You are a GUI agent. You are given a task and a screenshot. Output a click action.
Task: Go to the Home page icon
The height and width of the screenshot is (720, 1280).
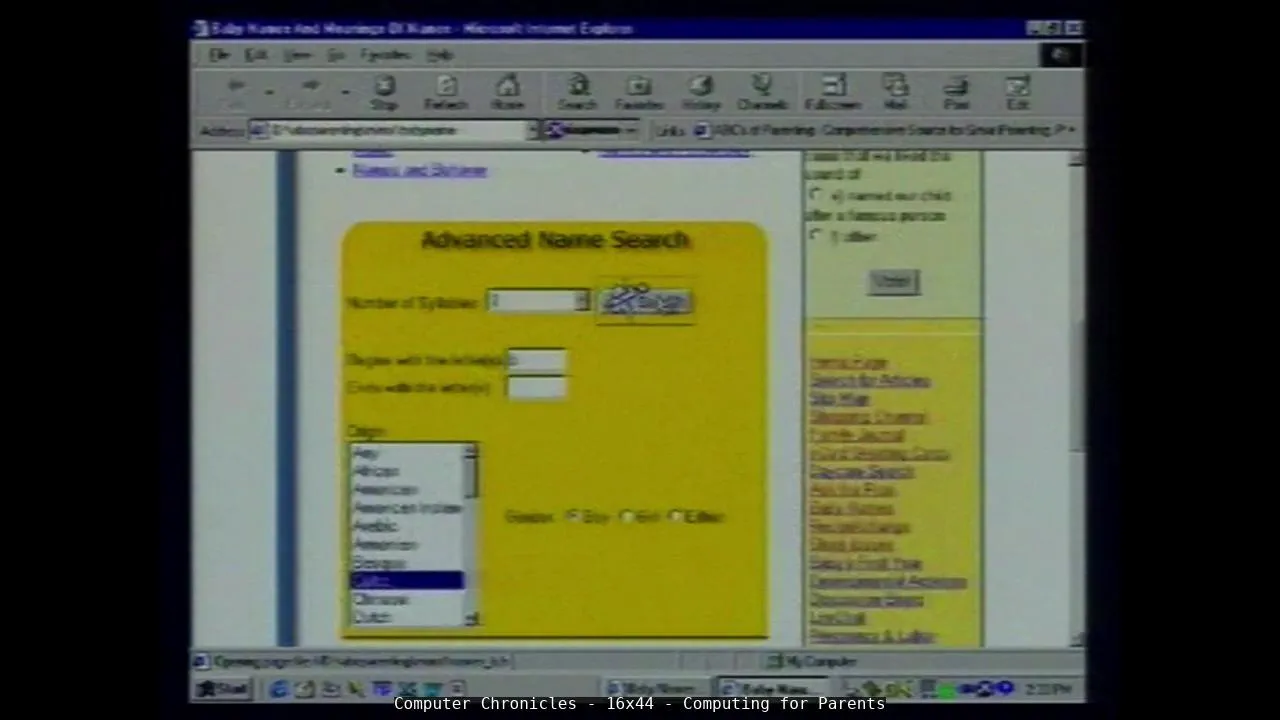pos(508,92)
